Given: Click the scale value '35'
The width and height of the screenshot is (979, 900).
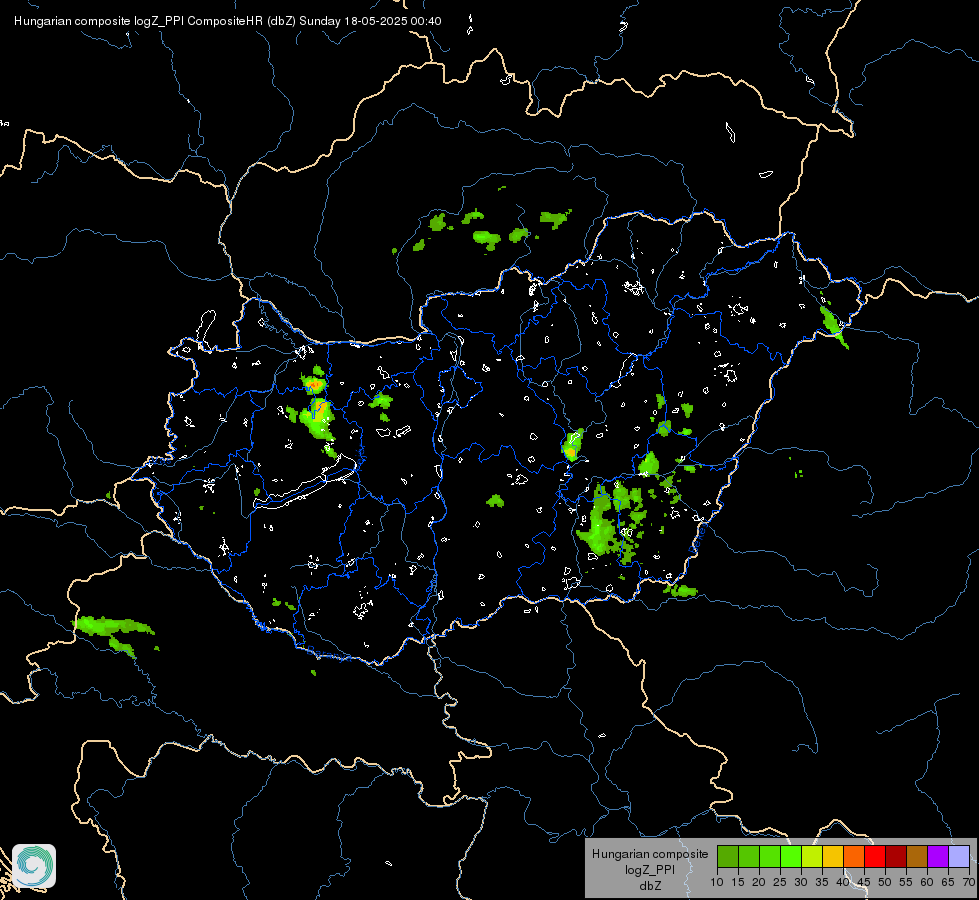Looking at the screenshot, I should 822,883.
